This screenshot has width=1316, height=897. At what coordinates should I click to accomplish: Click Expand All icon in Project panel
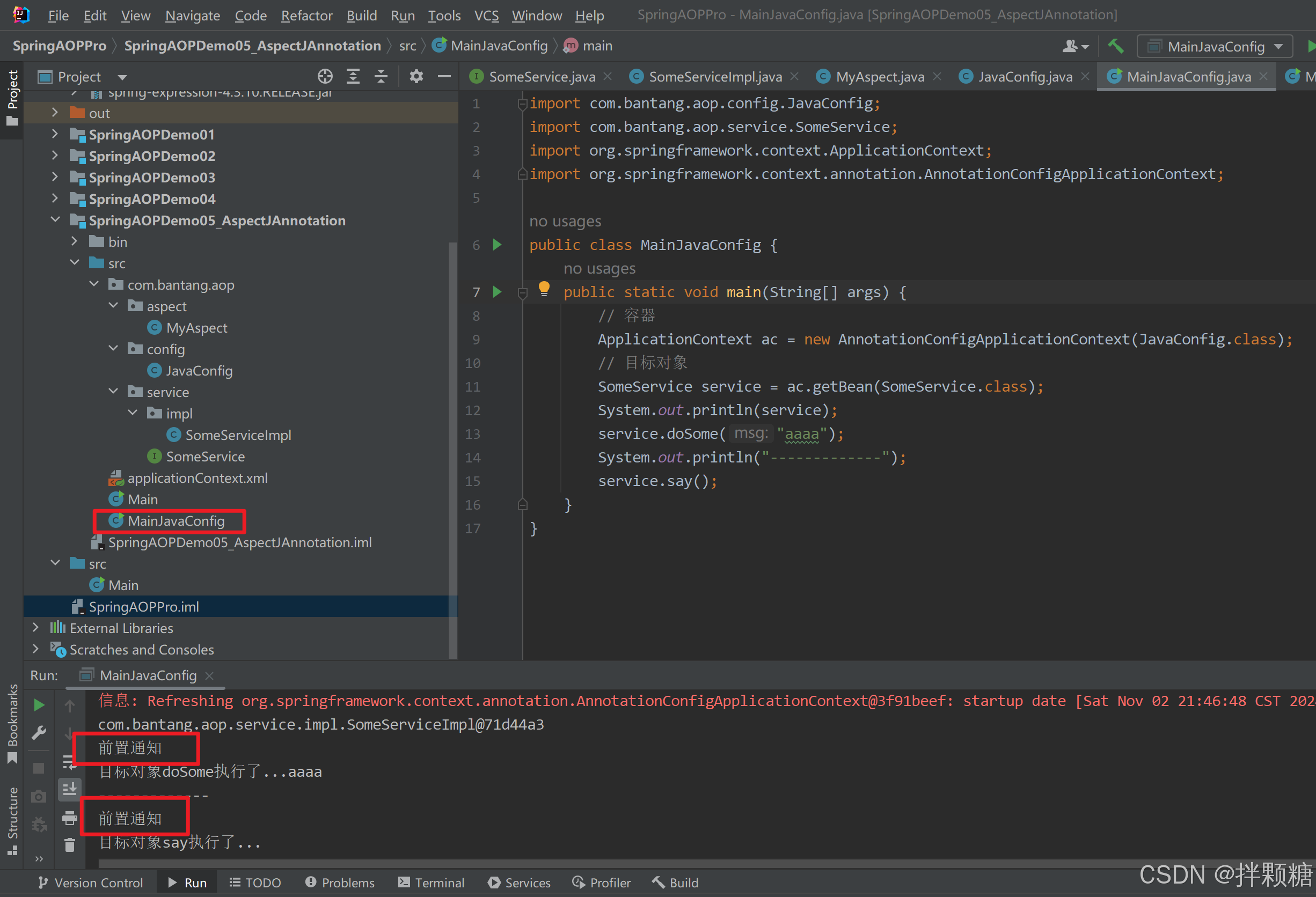pyautogui.click(x=353, y=76)
